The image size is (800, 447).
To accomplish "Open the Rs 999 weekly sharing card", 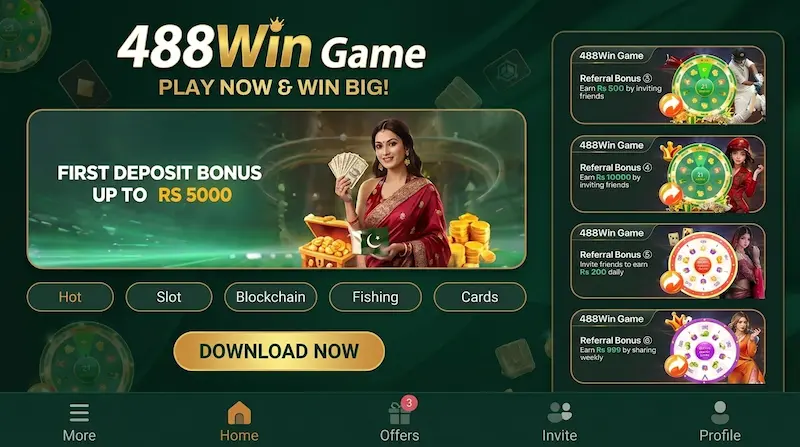I will tap(668, 346).
